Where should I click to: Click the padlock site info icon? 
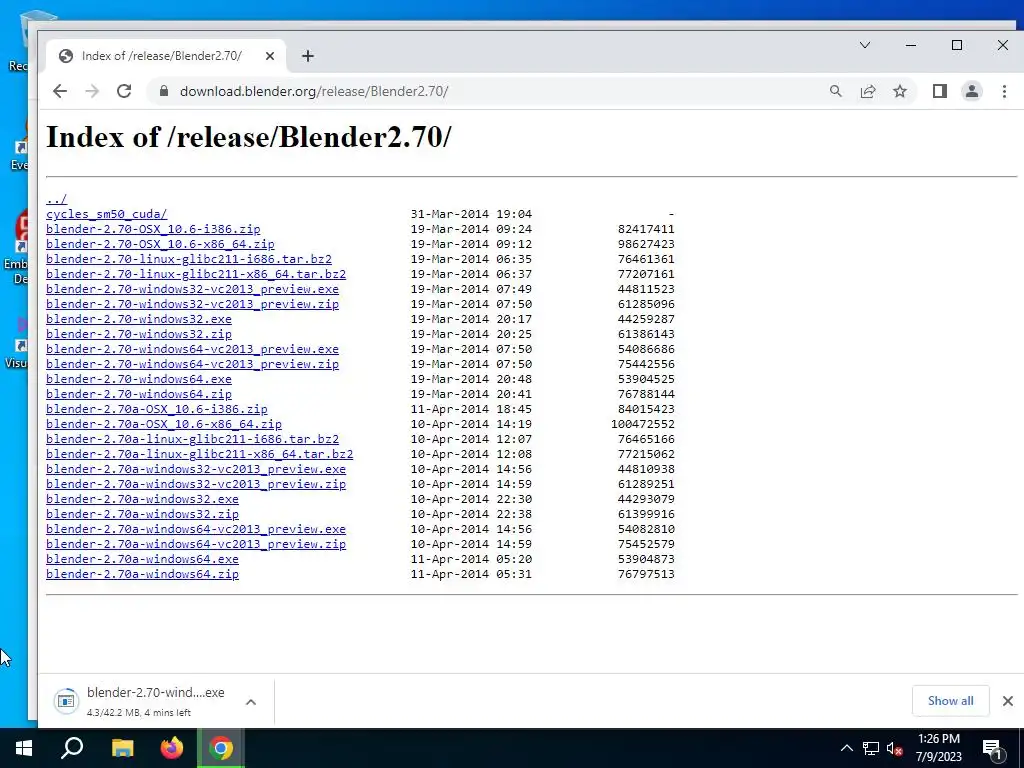(x=163, y=91)
